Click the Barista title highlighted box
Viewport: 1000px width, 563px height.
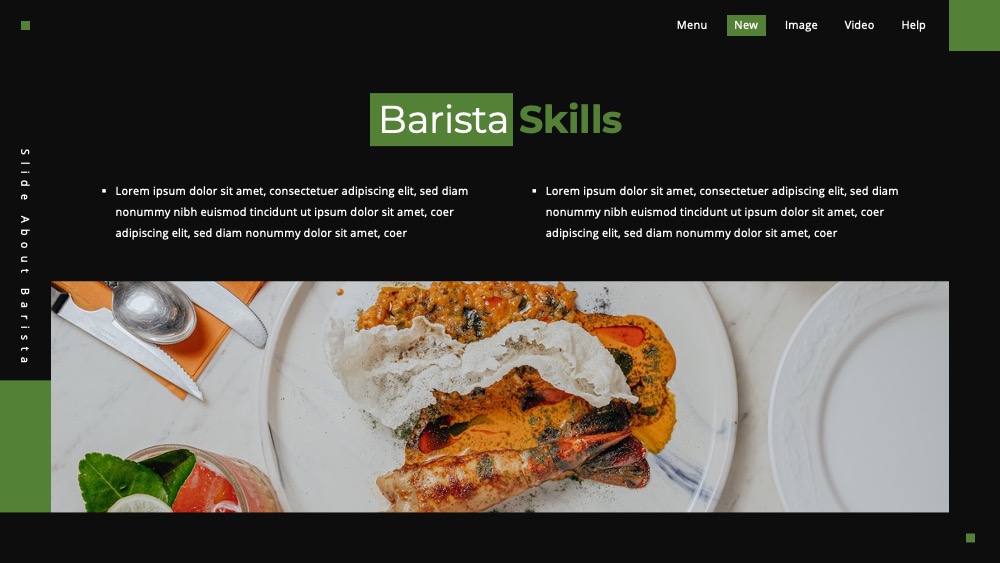[x=441, y=119]
